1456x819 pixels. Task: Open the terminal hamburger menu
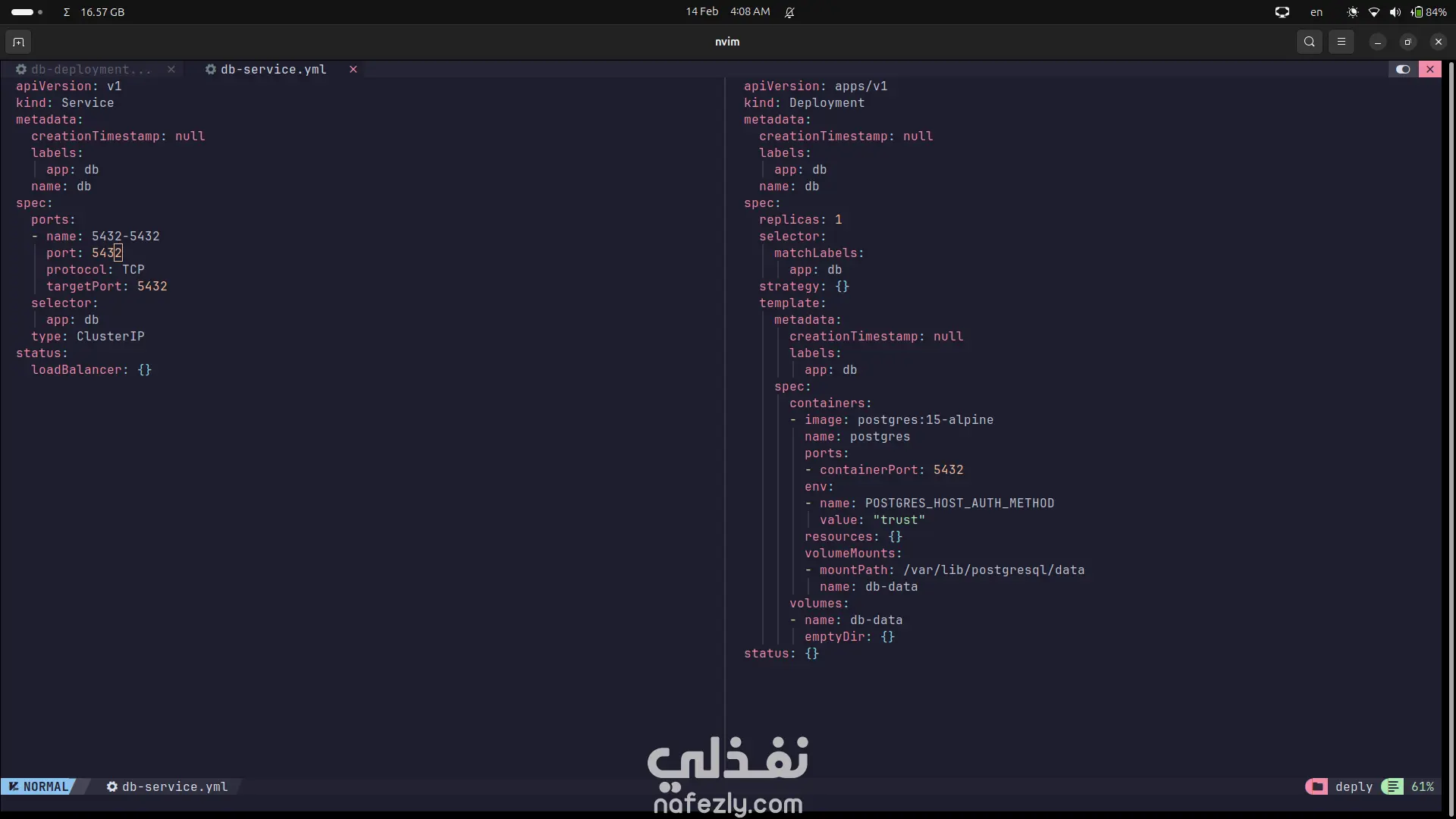[x=1341, y=42]
